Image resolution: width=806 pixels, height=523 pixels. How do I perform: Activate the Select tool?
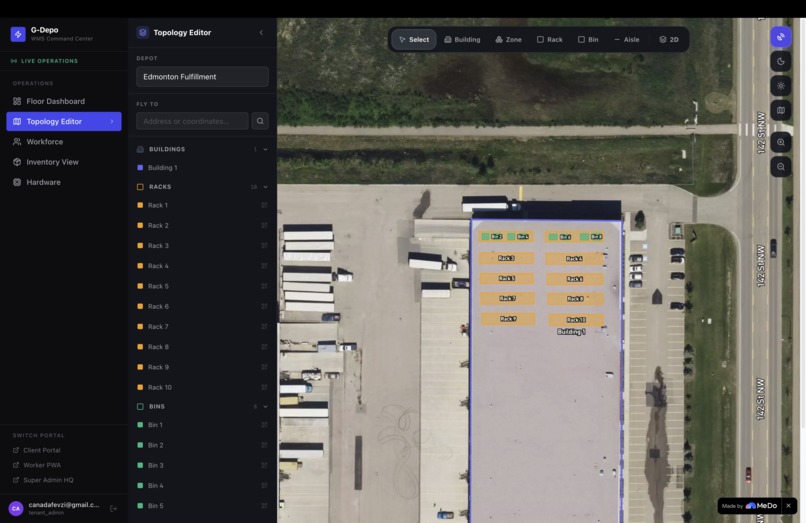414,40
